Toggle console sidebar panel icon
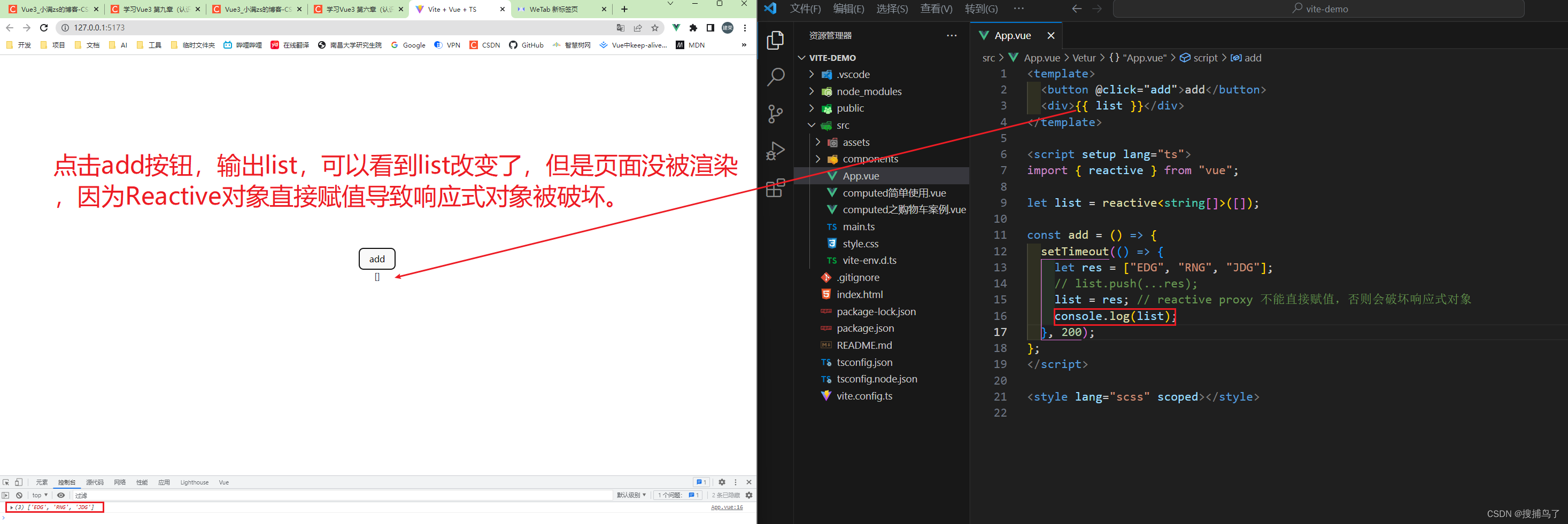The image size is (1568, 524). [6, 496]
